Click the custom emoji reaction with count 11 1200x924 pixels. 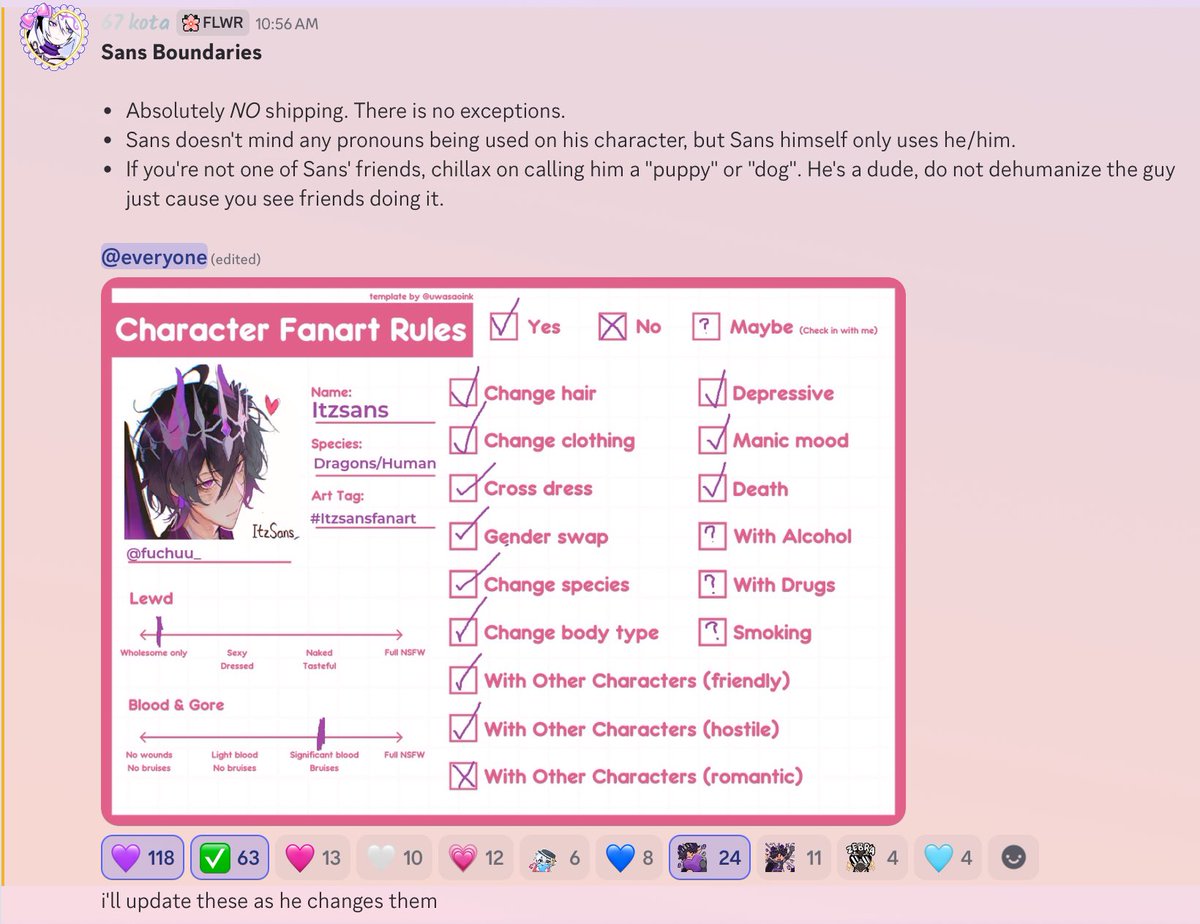point(793,857)
